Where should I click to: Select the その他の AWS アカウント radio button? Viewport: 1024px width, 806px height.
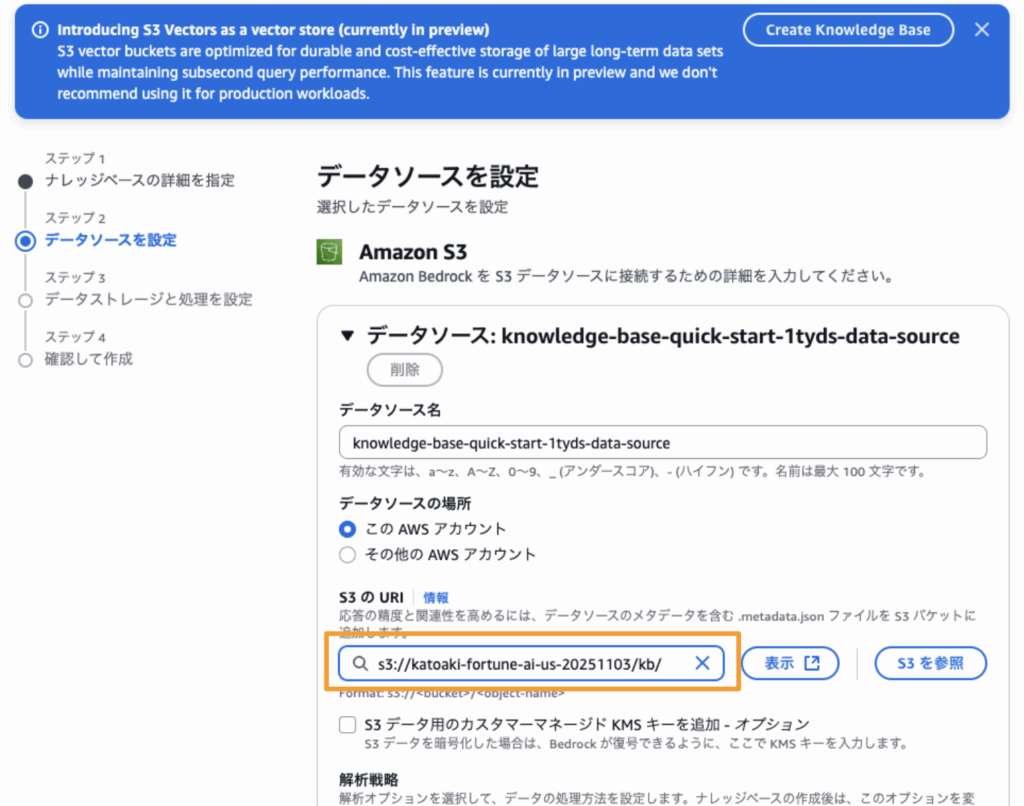[348, 554]
